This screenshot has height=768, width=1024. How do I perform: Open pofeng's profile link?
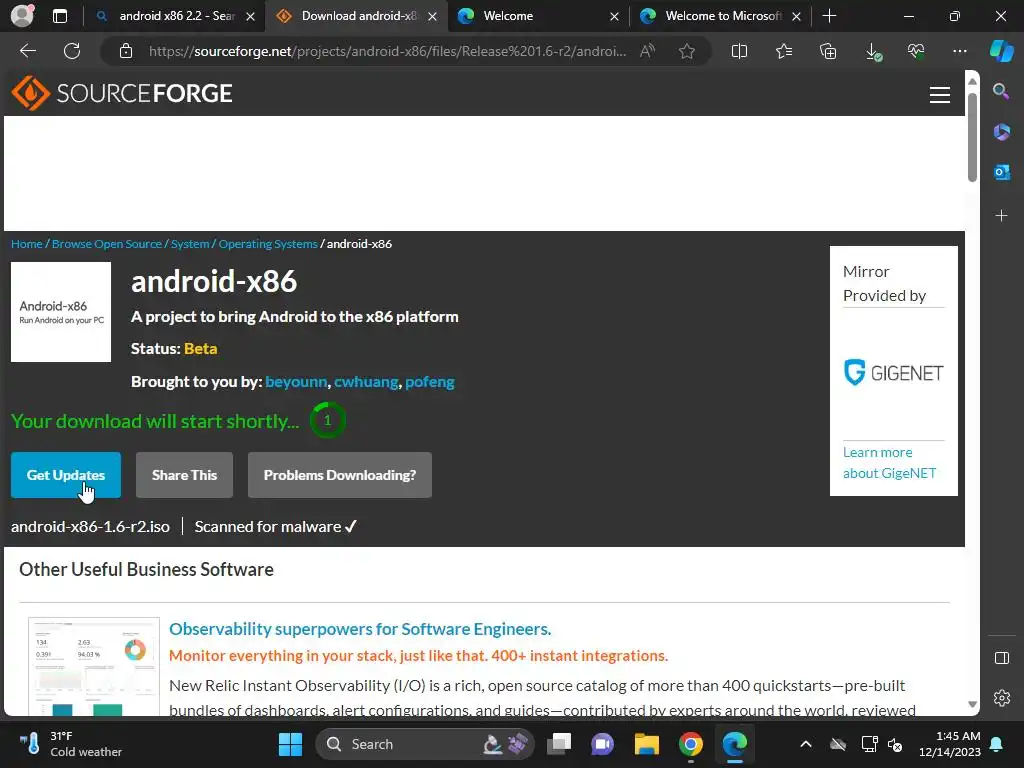(430, 381)
